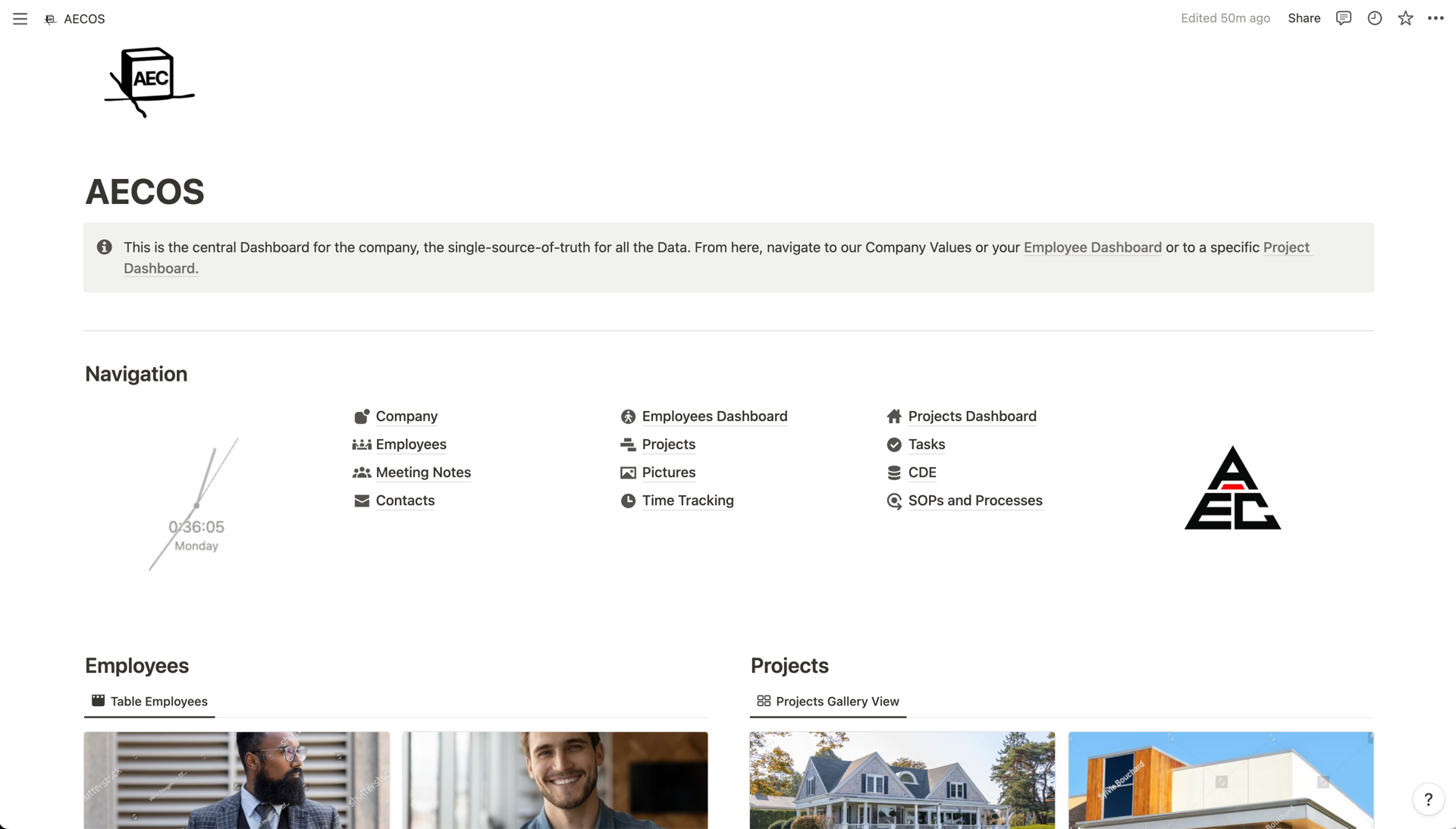This screenshot has width=1456, height=829.
Task: Open the smiling man employee card
Action: 555,780
